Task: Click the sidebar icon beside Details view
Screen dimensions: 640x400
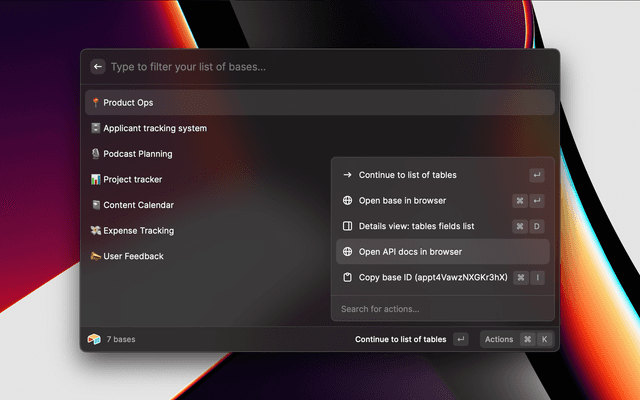Action: point(347,226)
